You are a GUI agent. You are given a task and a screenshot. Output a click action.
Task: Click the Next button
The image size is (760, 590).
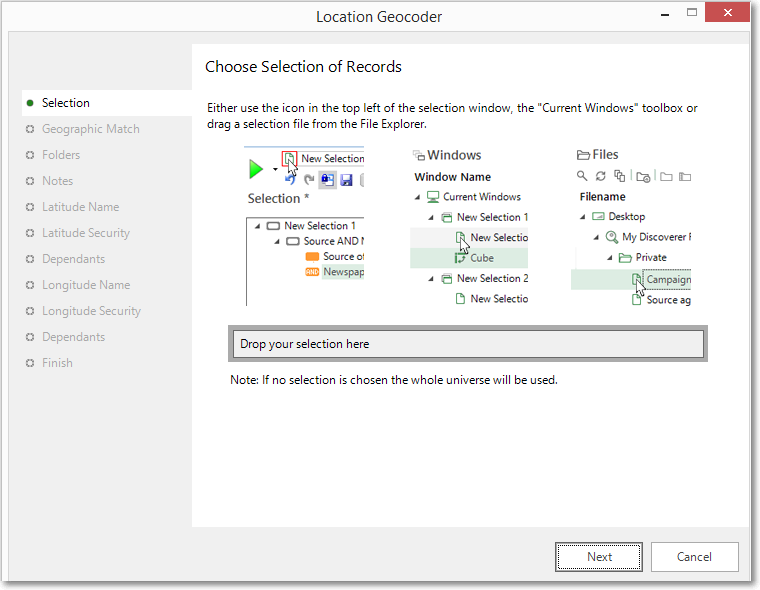click(x=599, y=557)
